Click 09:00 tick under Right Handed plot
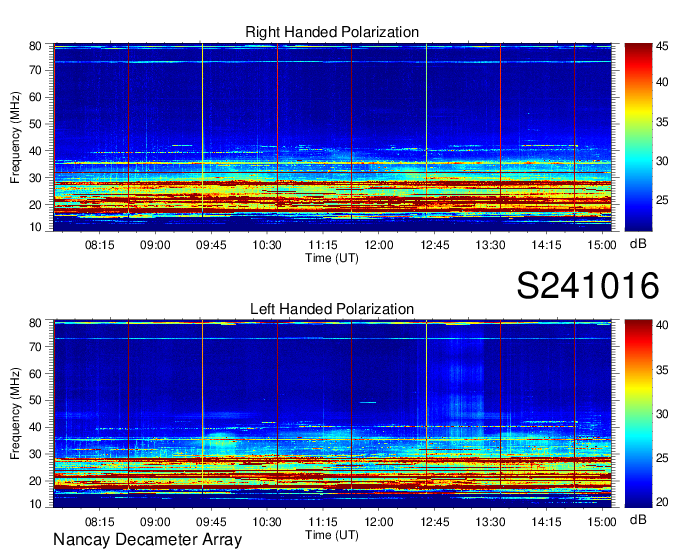The width and height of the screenshot is (680, 552). (155, 245)
